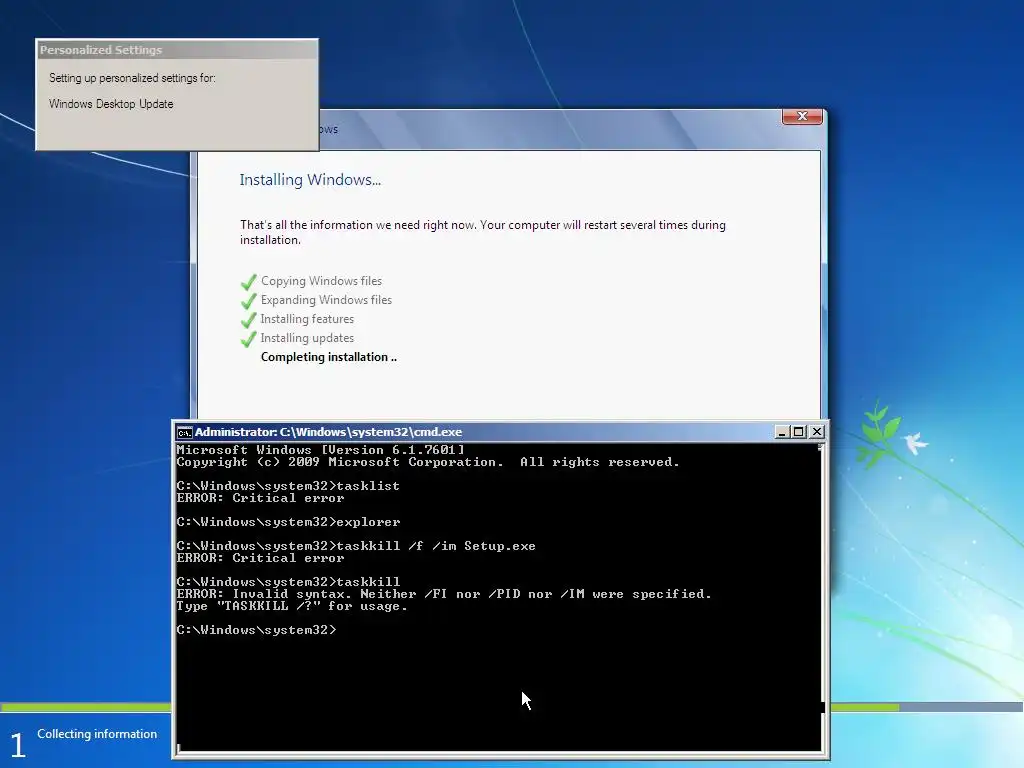Close the Administrator cmd.exe window

click(x=816, y=432)
